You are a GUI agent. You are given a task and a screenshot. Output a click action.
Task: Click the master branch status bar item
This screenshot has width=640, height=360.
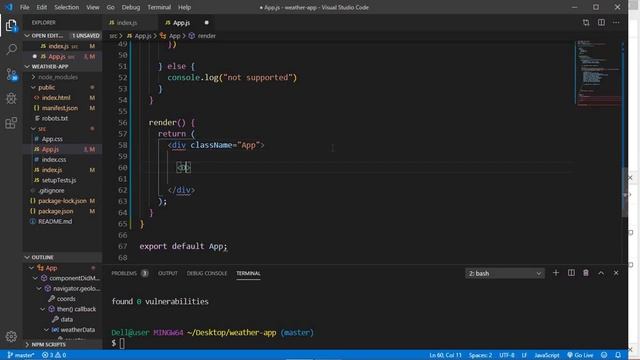(21, 355)
